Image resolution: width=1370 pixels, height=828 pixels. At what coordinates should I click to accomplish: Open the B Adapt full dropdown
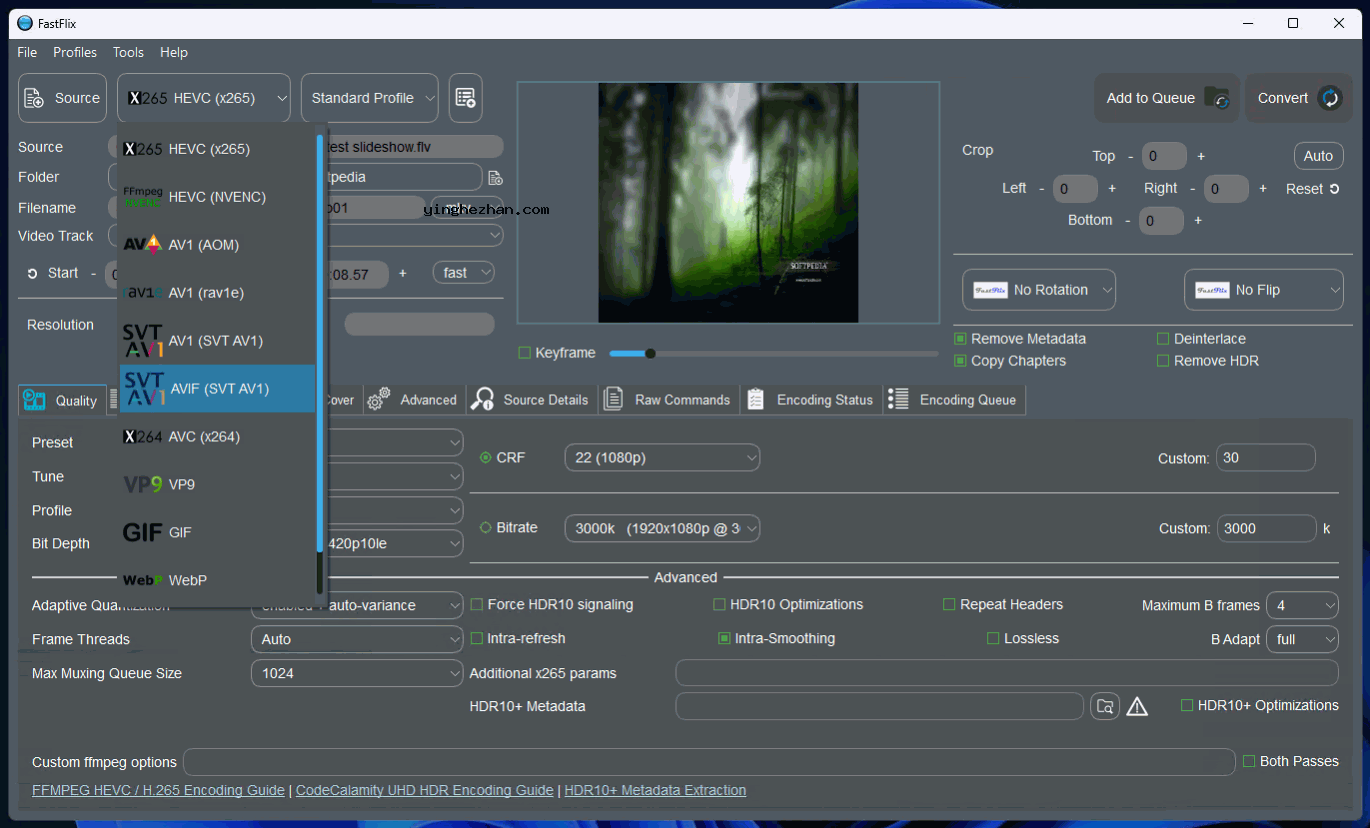(x=1302, y=639)
